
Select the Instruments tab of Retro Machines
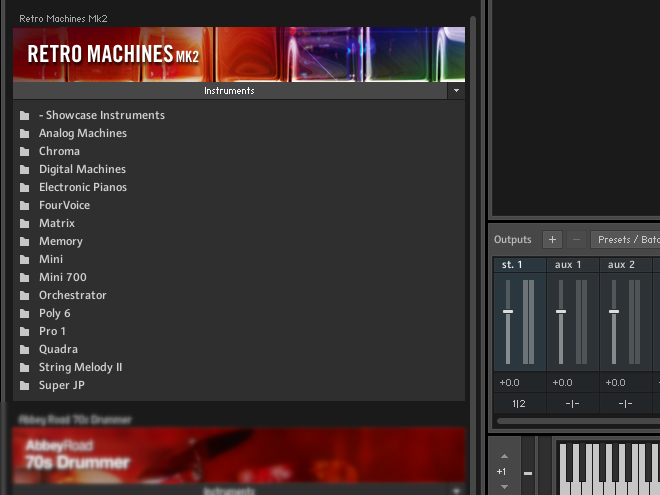coord(229,91)
